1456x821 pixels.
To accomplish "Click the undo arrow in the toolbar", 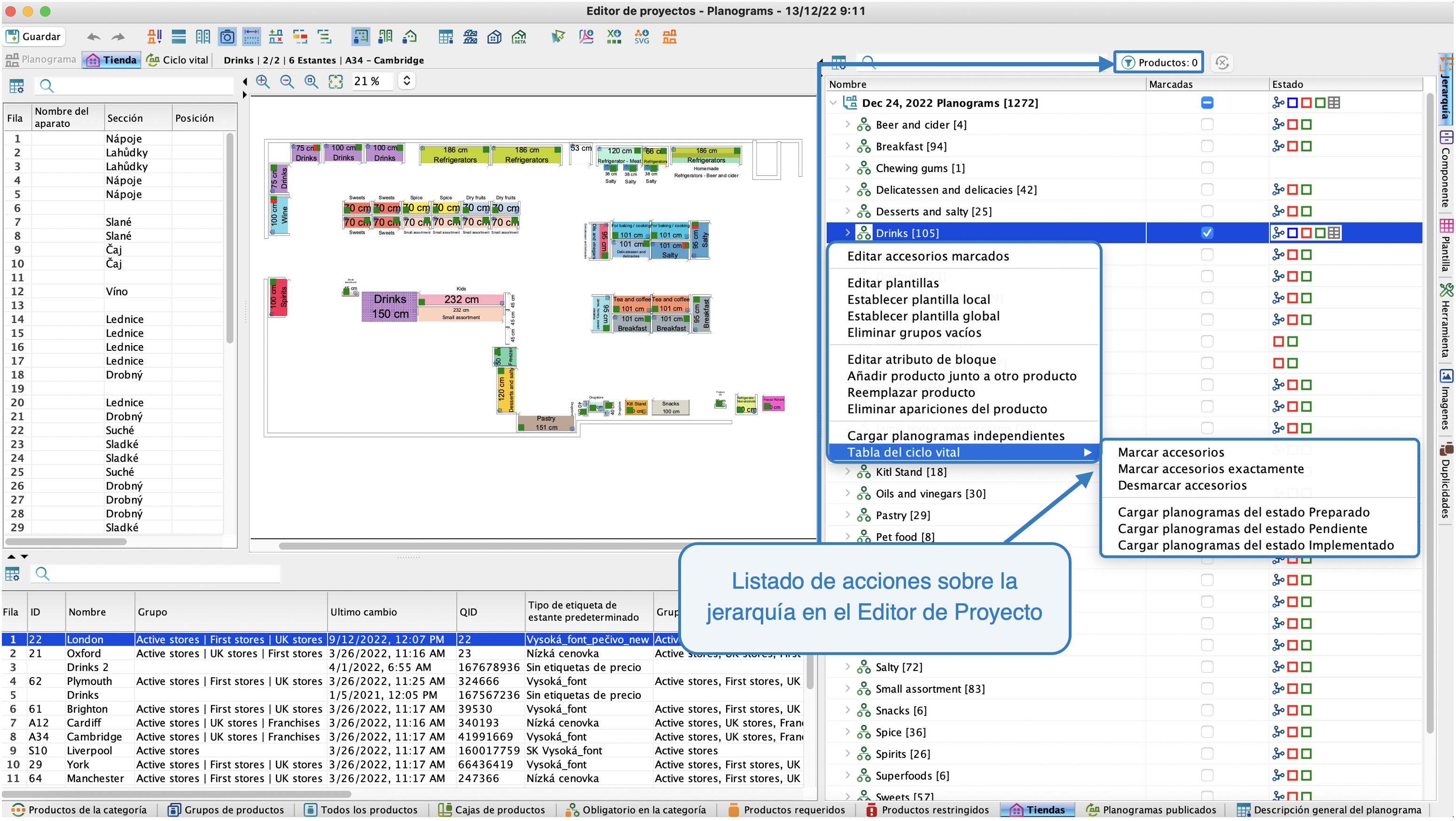I will 93,37.
